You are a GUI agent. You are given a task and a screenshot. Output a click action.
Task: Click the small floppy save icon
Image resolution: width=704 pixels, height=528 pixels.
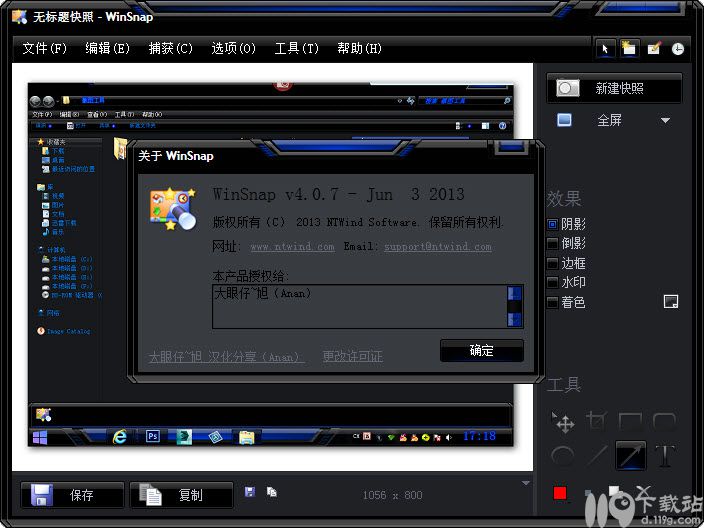[250, 492]
